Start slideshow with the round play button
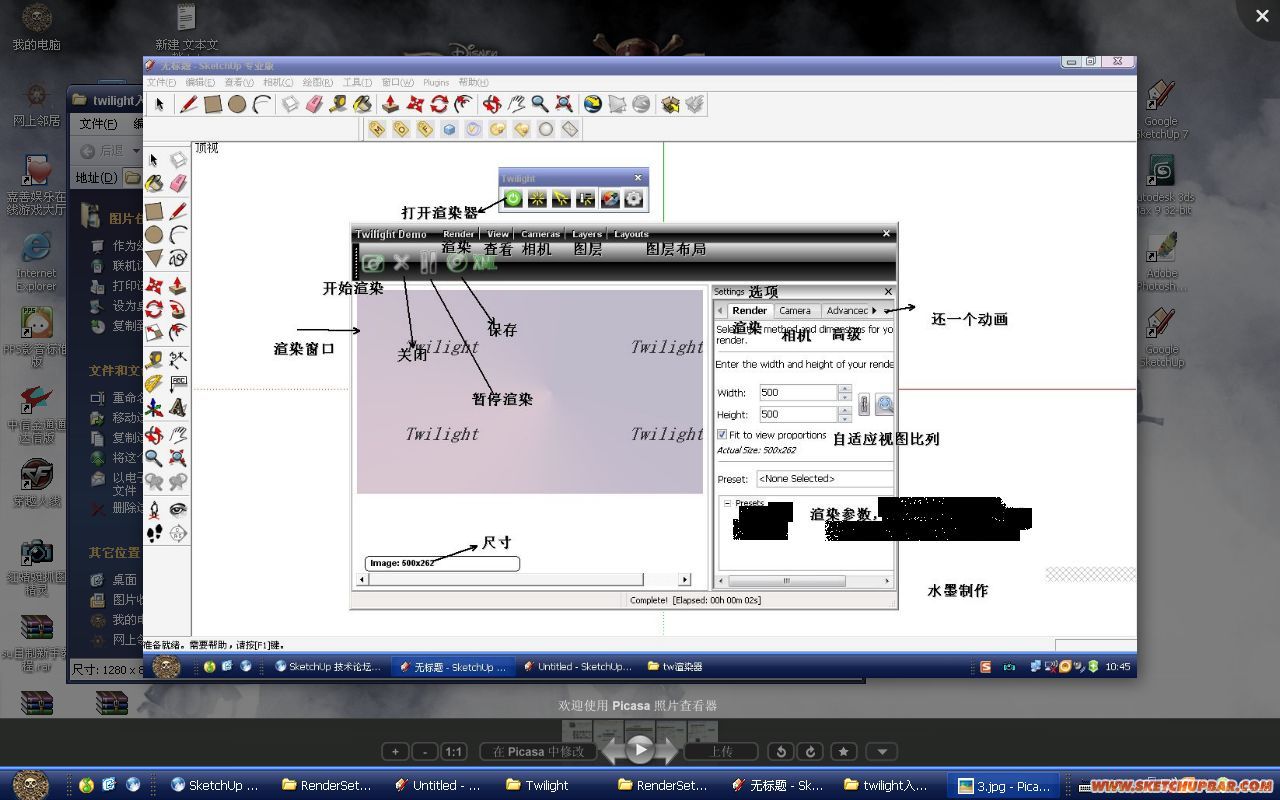1280x800 pixels. coord(640,749)
